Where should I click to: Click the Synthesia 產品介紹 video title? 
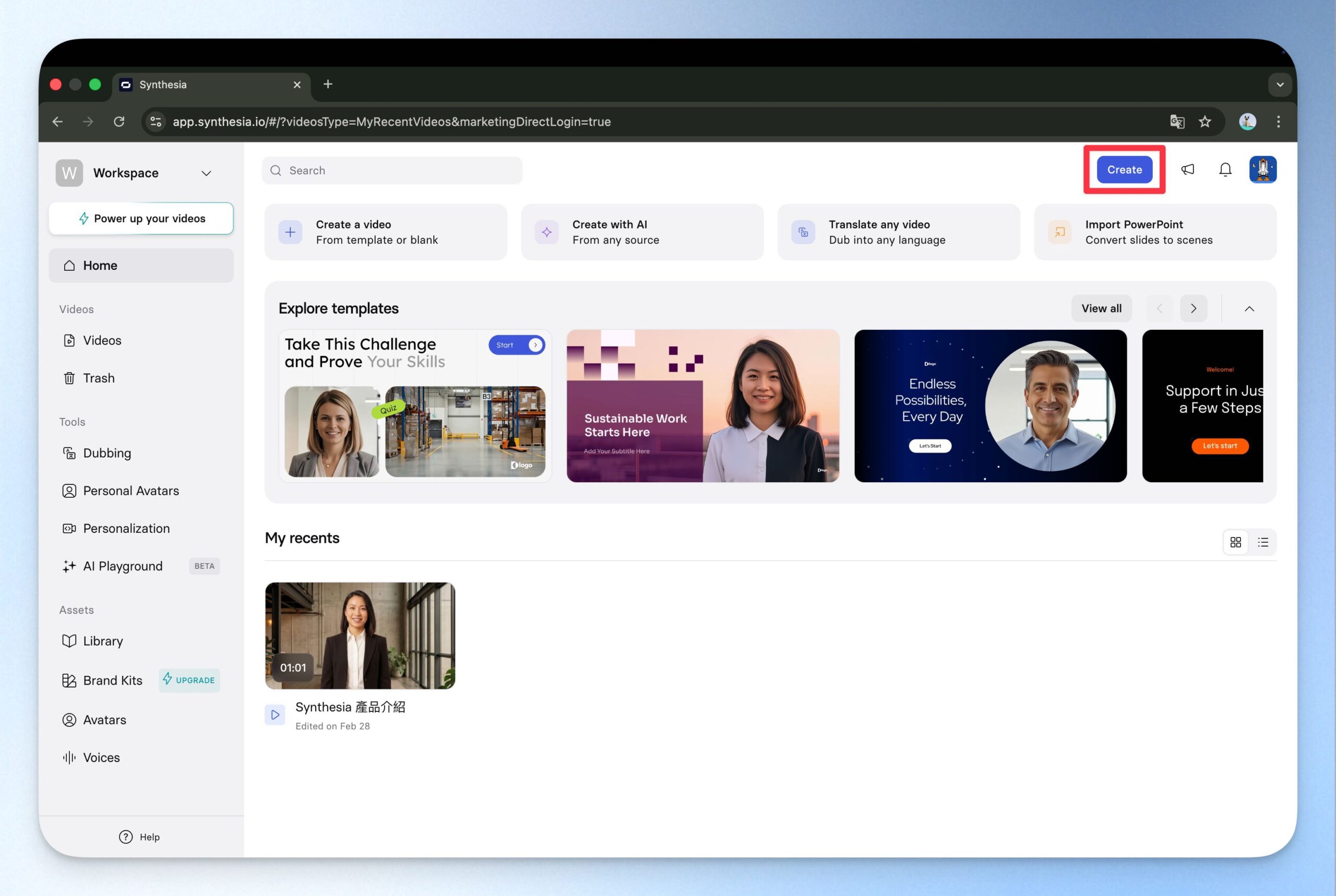(350, 708)
